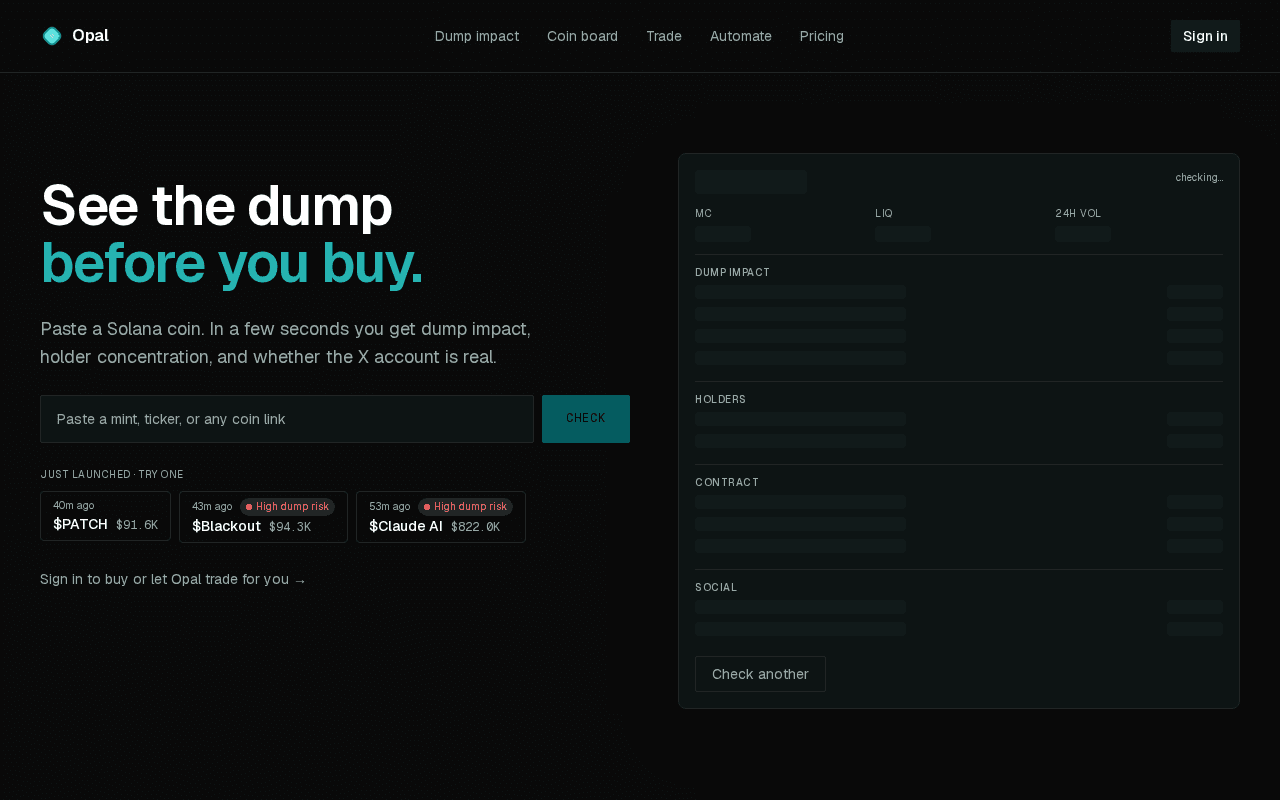Click High dump risk badge on $Claude AI
1280x800 pixels.
pos(465,507)
